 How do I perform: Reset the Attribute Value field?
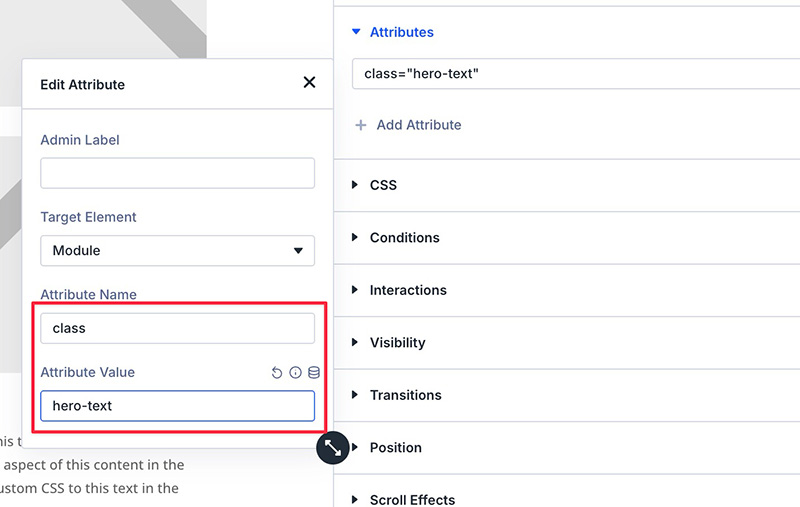[x=277, y=373]
